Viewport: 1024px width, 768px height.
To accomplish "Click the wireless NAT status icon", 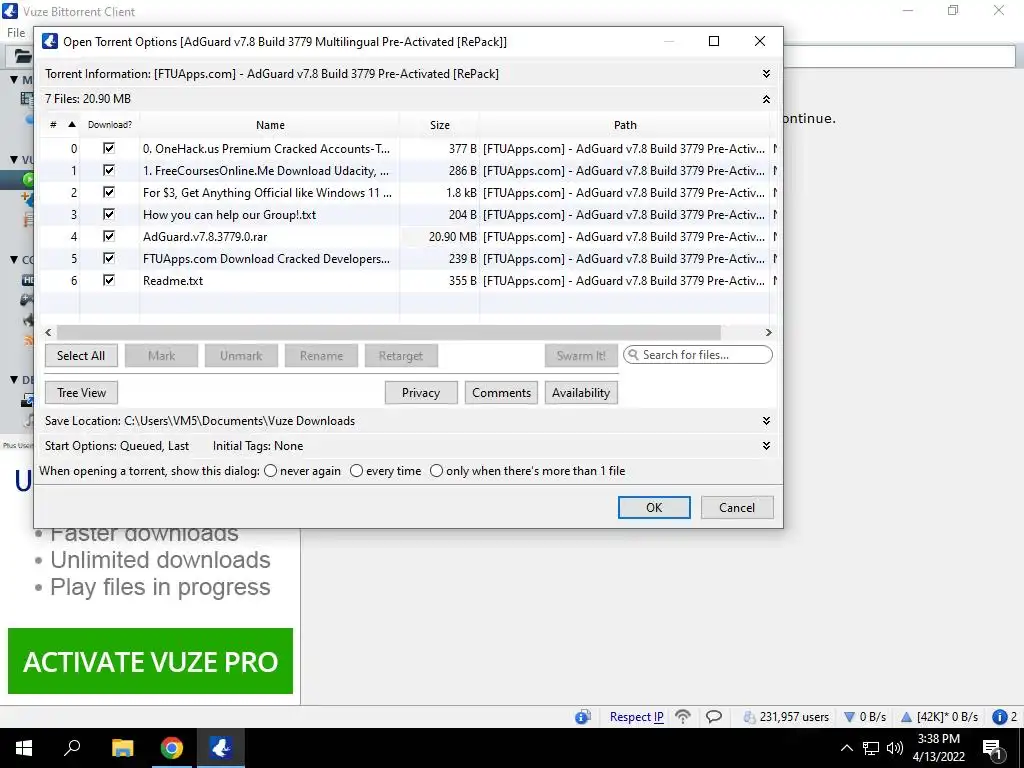I will pos(682,717).
